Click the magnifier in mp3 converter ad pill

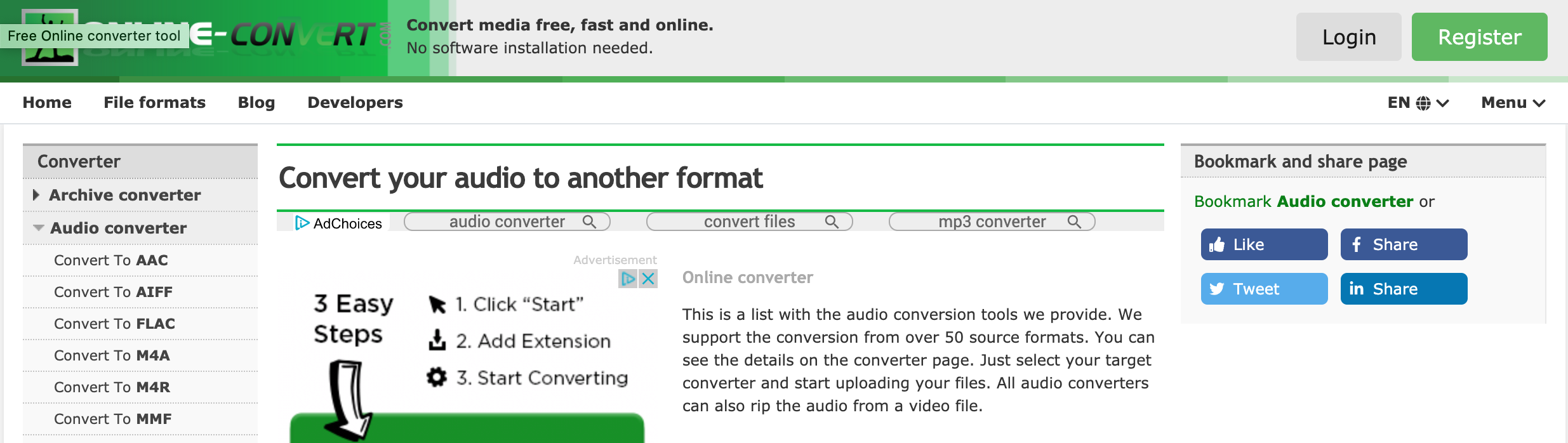pyautogui.click(x=1074, y=221)
